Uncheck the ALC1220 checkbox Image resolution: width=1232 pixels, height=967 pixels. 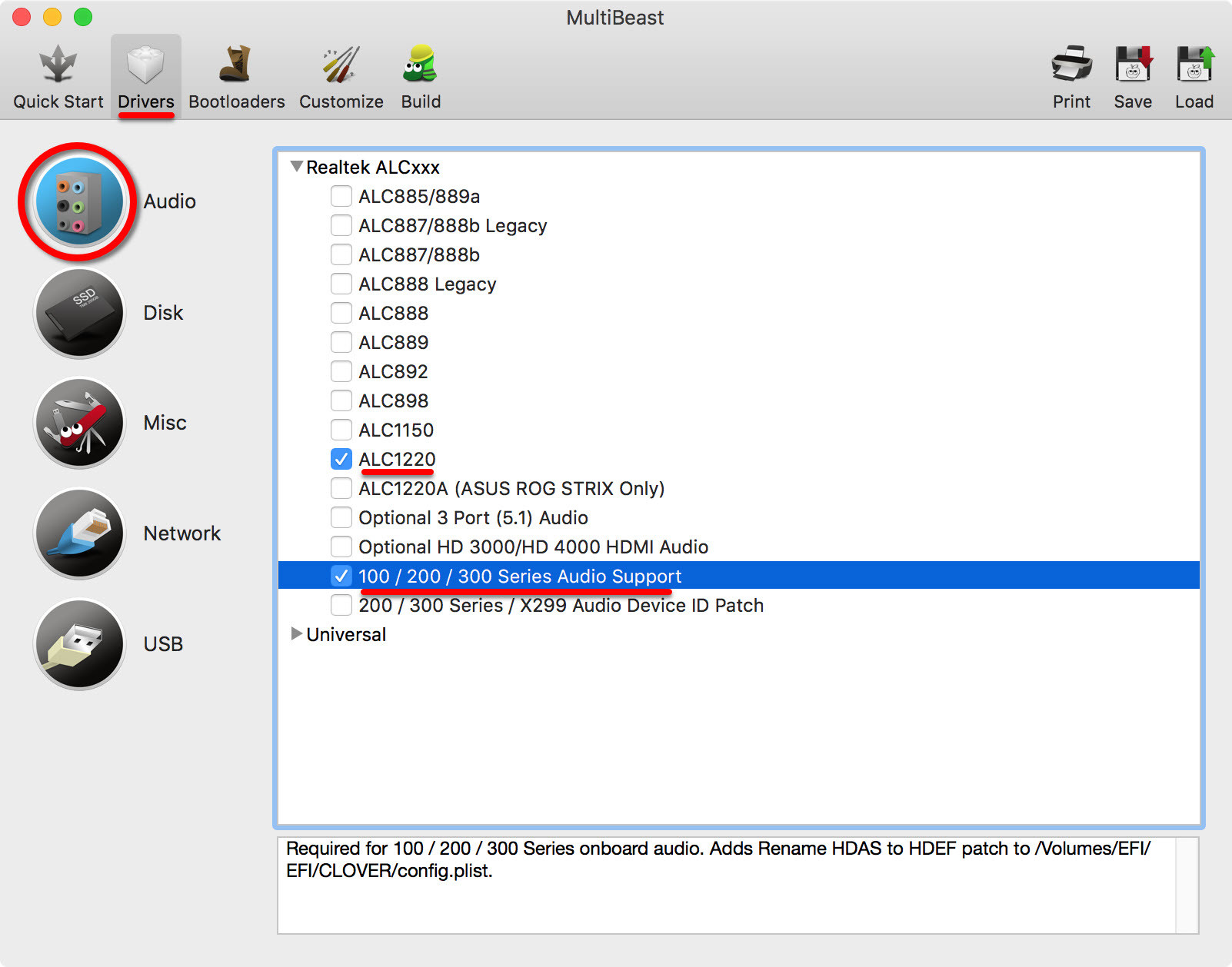point(341,459)
